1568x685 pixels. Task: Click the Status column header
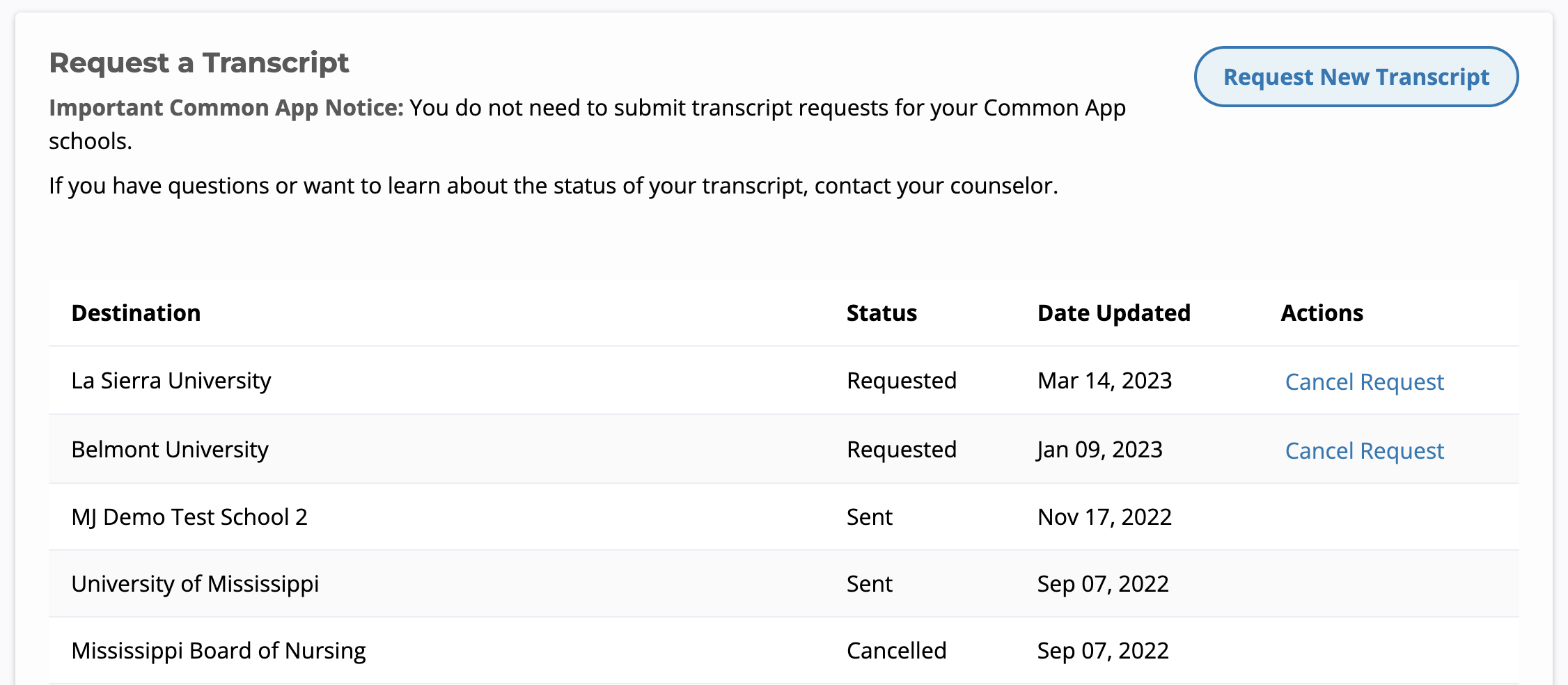pos(881,313)
